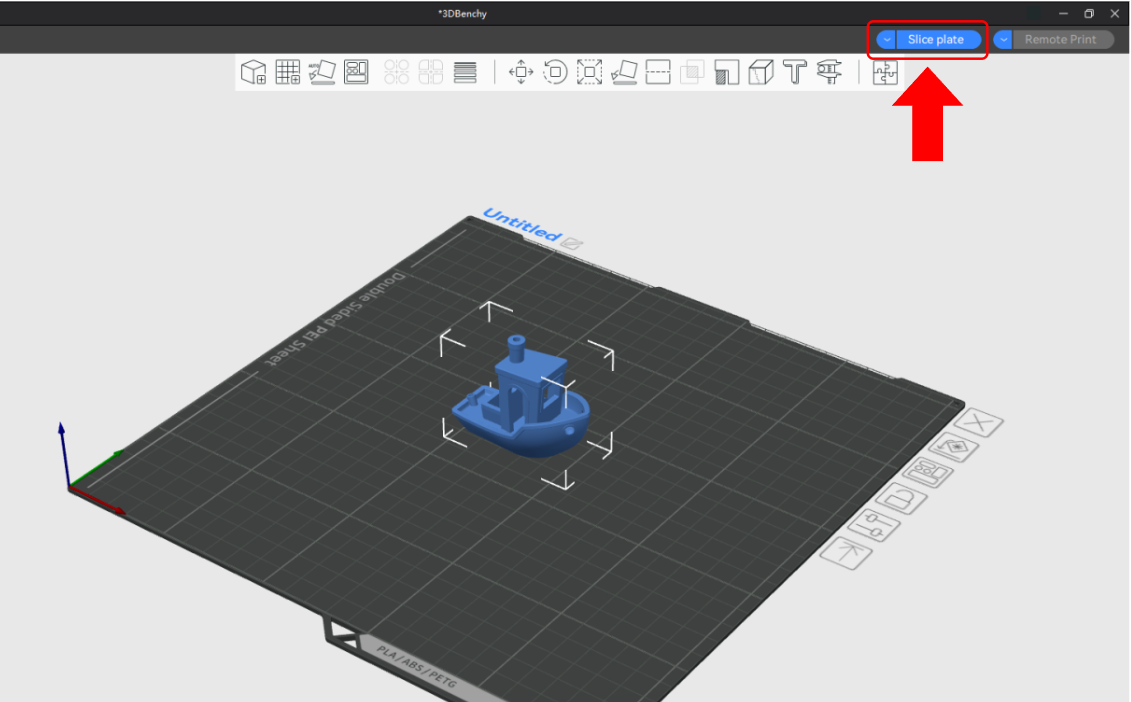Click the Mesh boolean icon
The width and height of the screenshot is (1131, 702).
(x=692, y=72)
